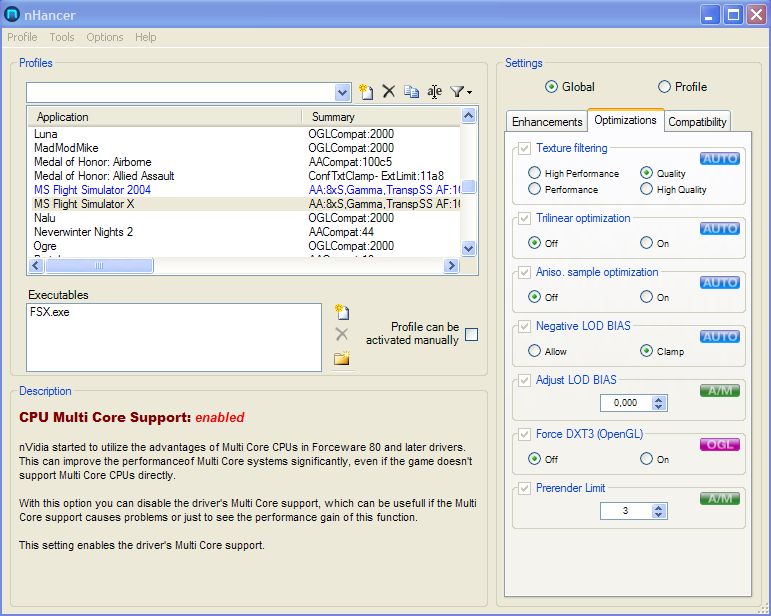This screenshot has height=616, width=771.
Task: Select the Nalu profile row
Action: [x=245, y=218]
